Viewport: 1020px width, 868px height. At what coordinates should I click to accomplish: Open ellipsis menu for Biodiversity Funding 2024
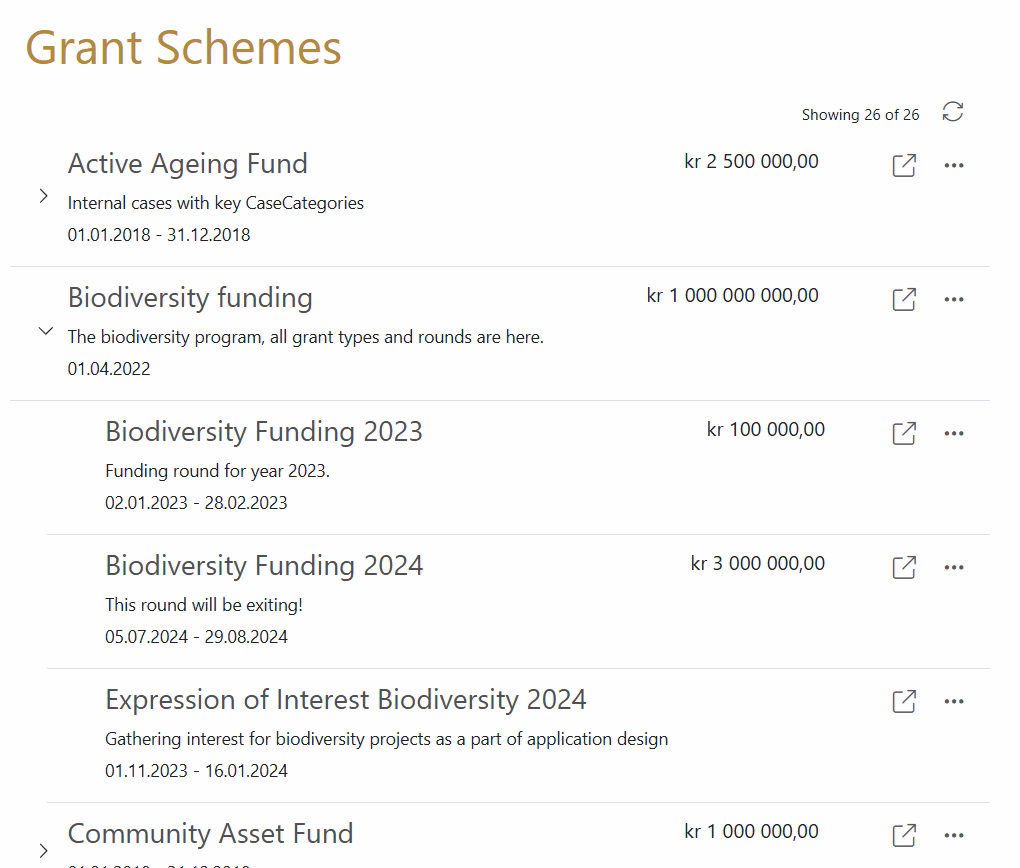point(954,567)
